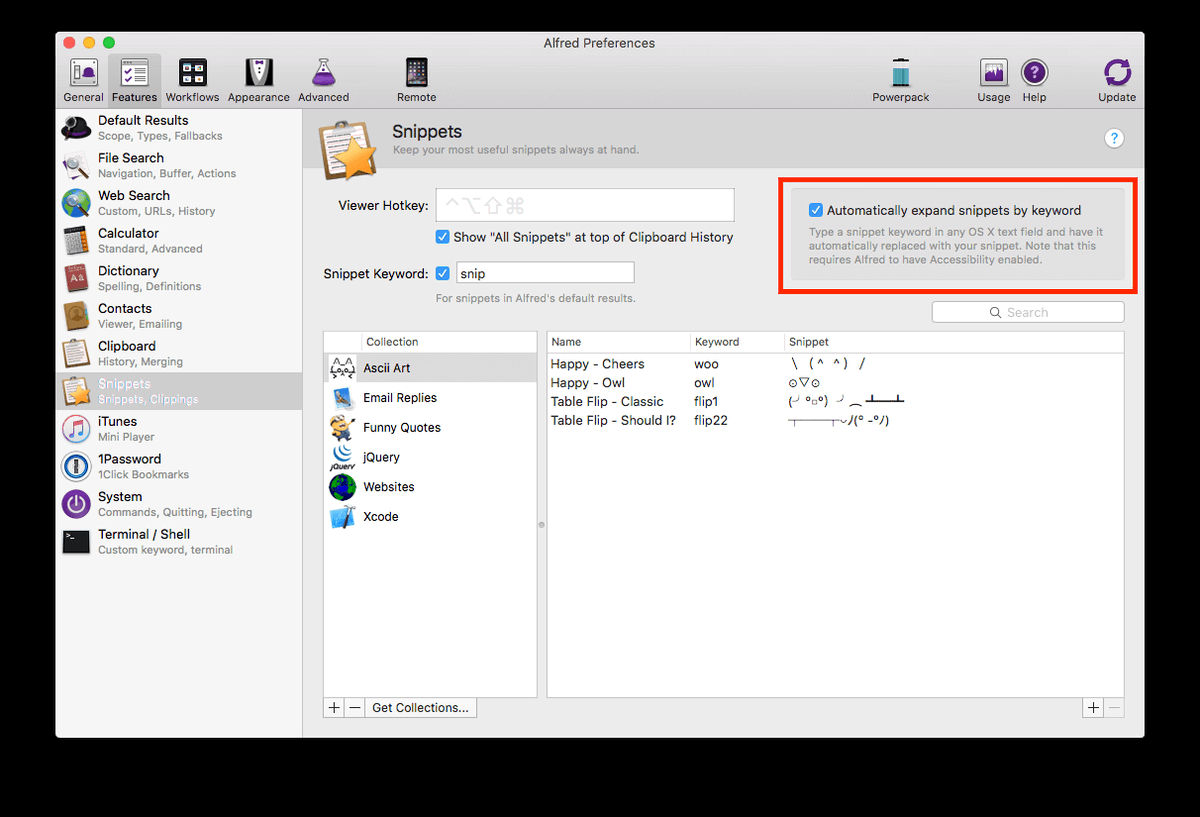Click the question mark help button
This screenshot has height=817, width=1200.
click(1114, 139)
